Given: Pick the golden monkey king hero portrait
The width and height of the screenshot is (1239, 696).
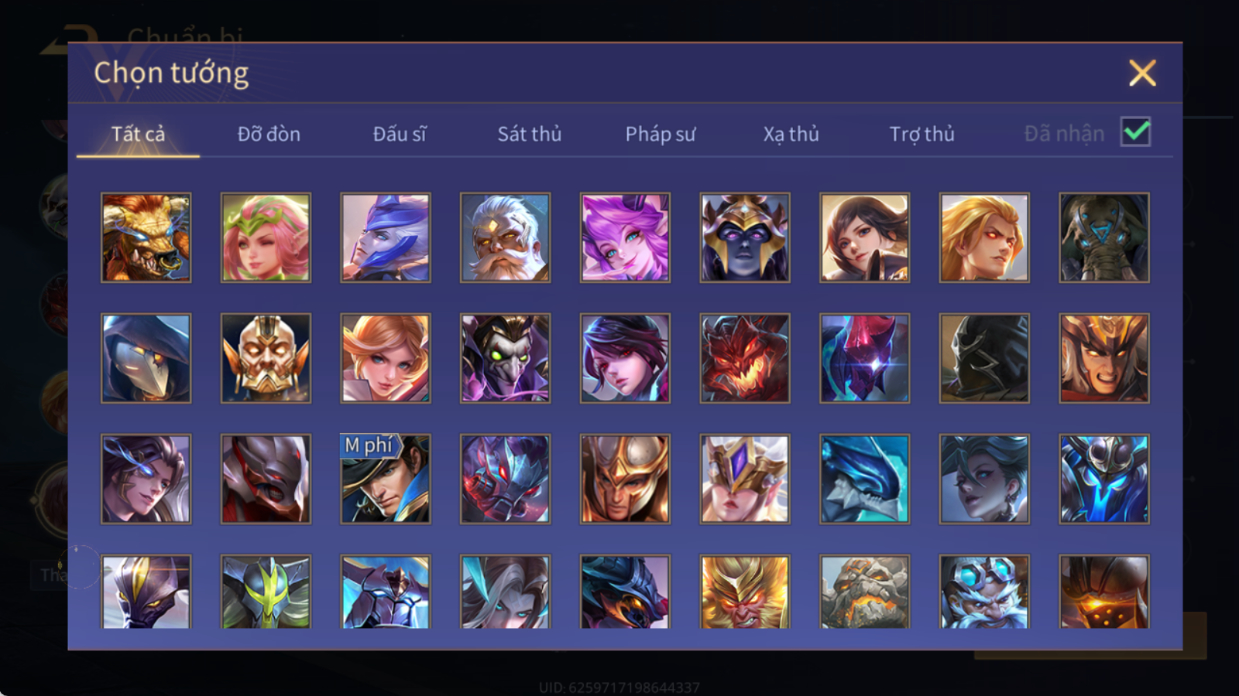Looking at the screenshot, I should coord(745,593).
